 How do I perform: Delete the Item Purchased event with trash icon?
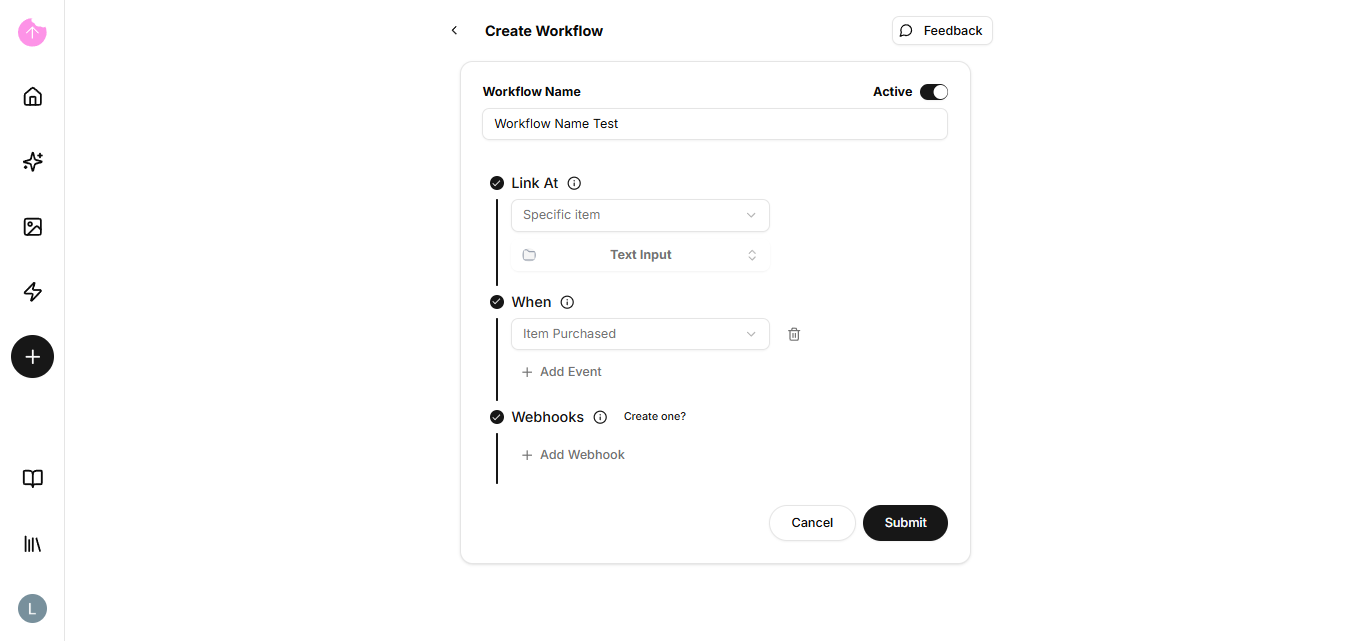click(x=794, y=334)
